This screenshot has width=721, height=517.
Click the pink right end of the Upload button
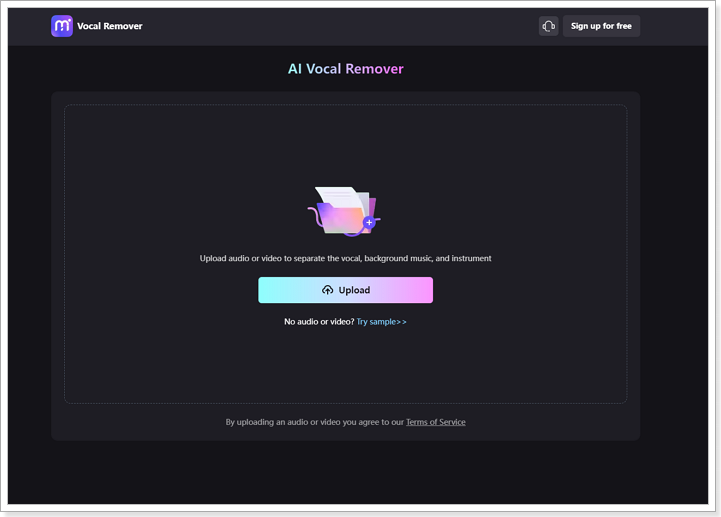click(420, 290)
